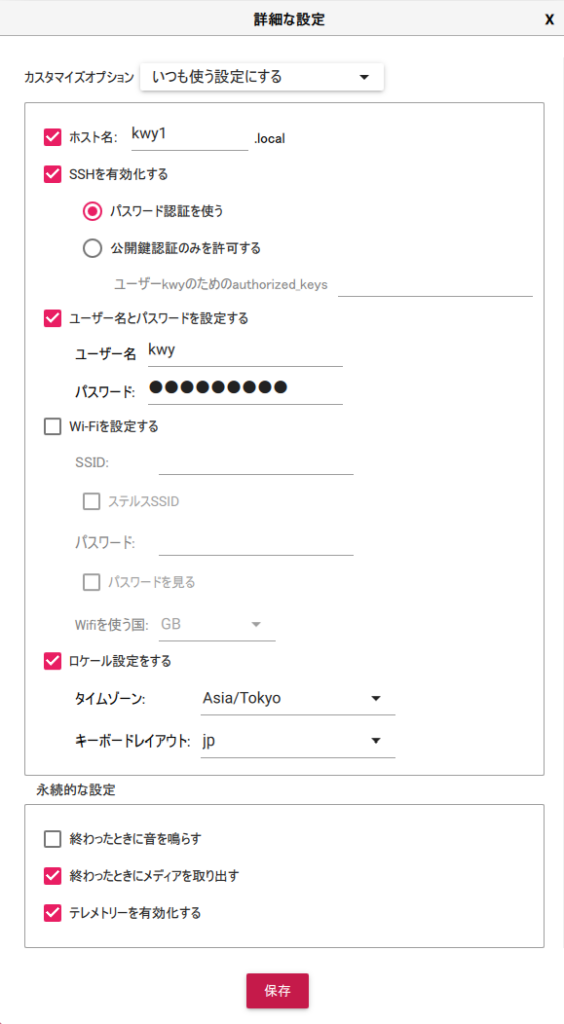Enable 終わったときに音を鳴らす checkbox
The height and width of the screenshot is (1024, 564).
[x=52, y=839]
